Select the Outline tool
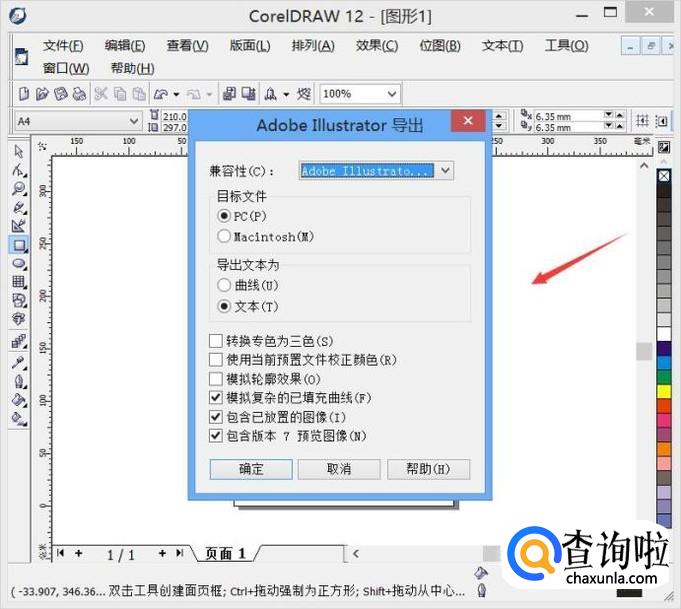The image size is (681, 609). pos(19,381)
